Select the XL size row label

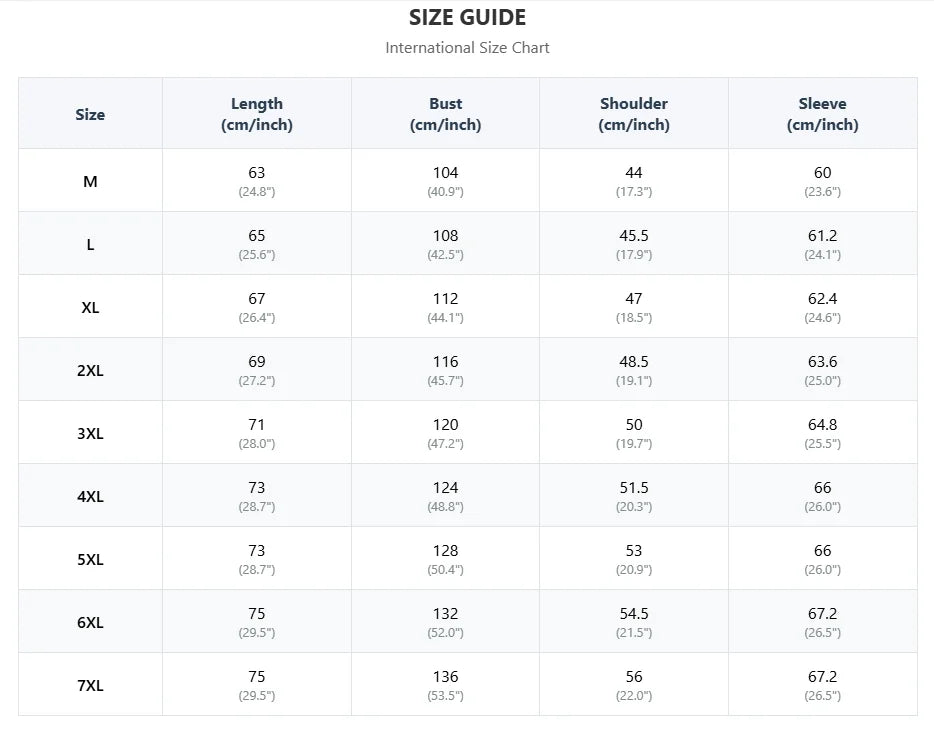[x=90, y=308]
